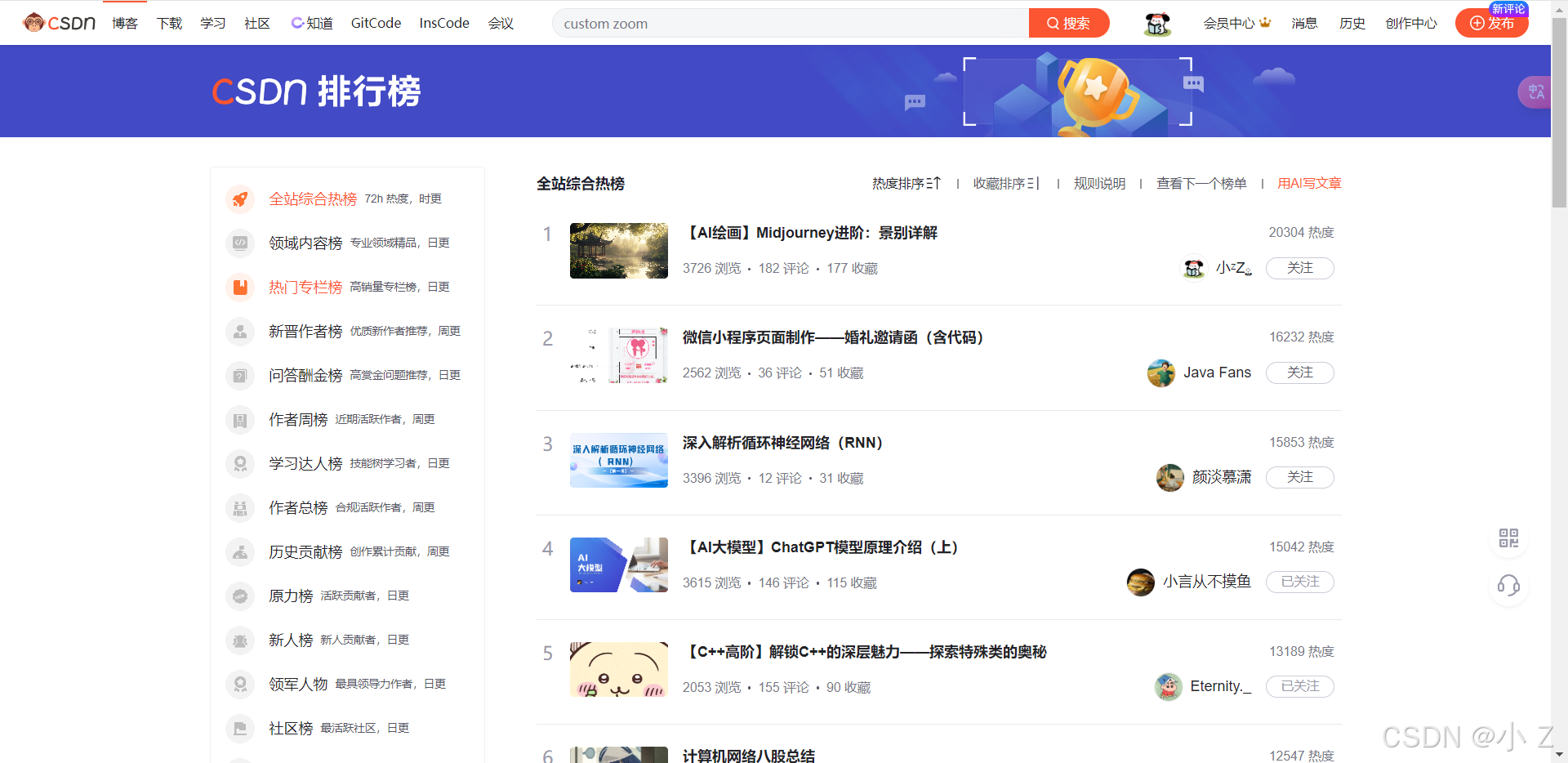Click the AI大模型 article thumbnail
Image resolution: width=1568 pixels, height=763 pixels.
[619, 564]
